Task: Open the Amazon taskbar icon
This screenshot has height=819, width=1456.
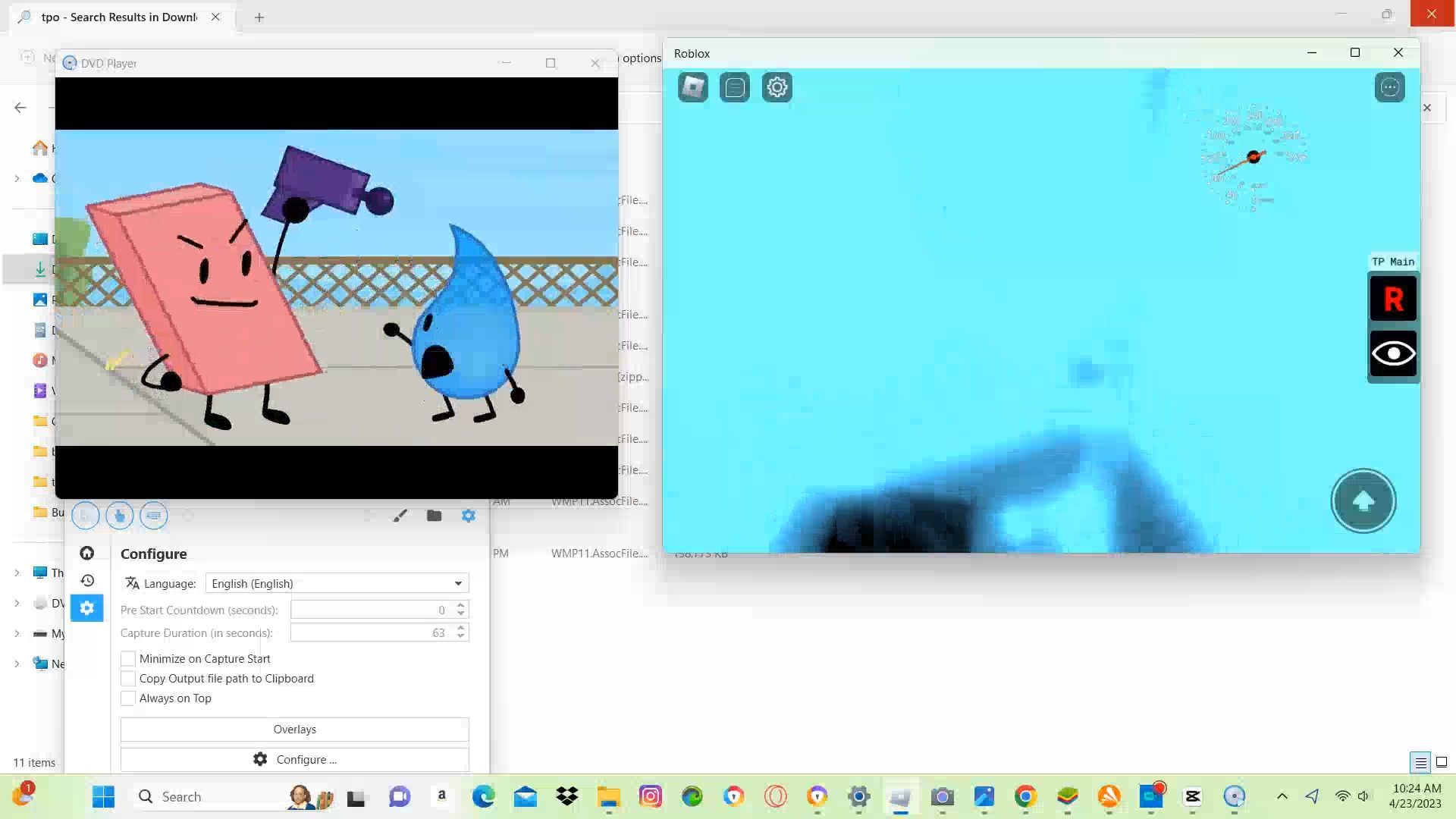Action: [x=441, y=796]
